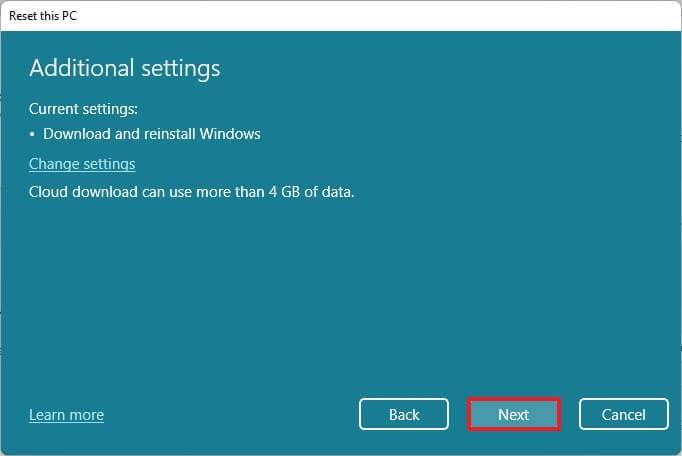Screen dimensions: 682x456
Task: Click the bullet before Download and reinstall
Action: tap(33, 134)
